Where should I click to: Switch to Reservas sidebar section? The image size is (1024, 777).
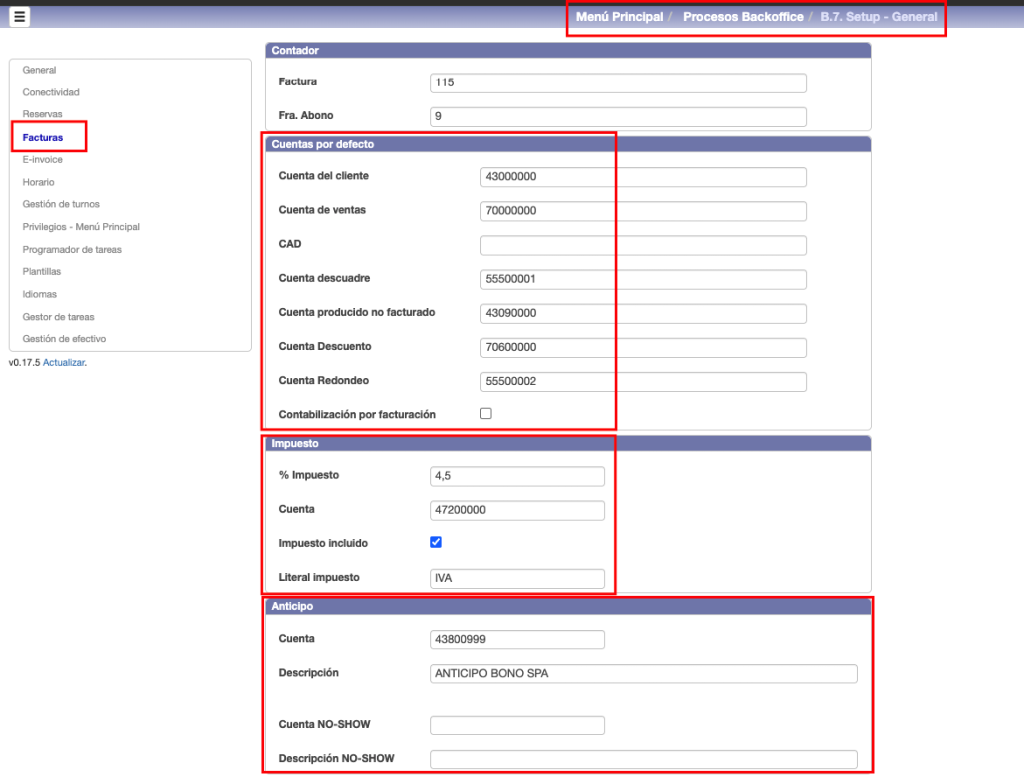[x=43, y=114]
